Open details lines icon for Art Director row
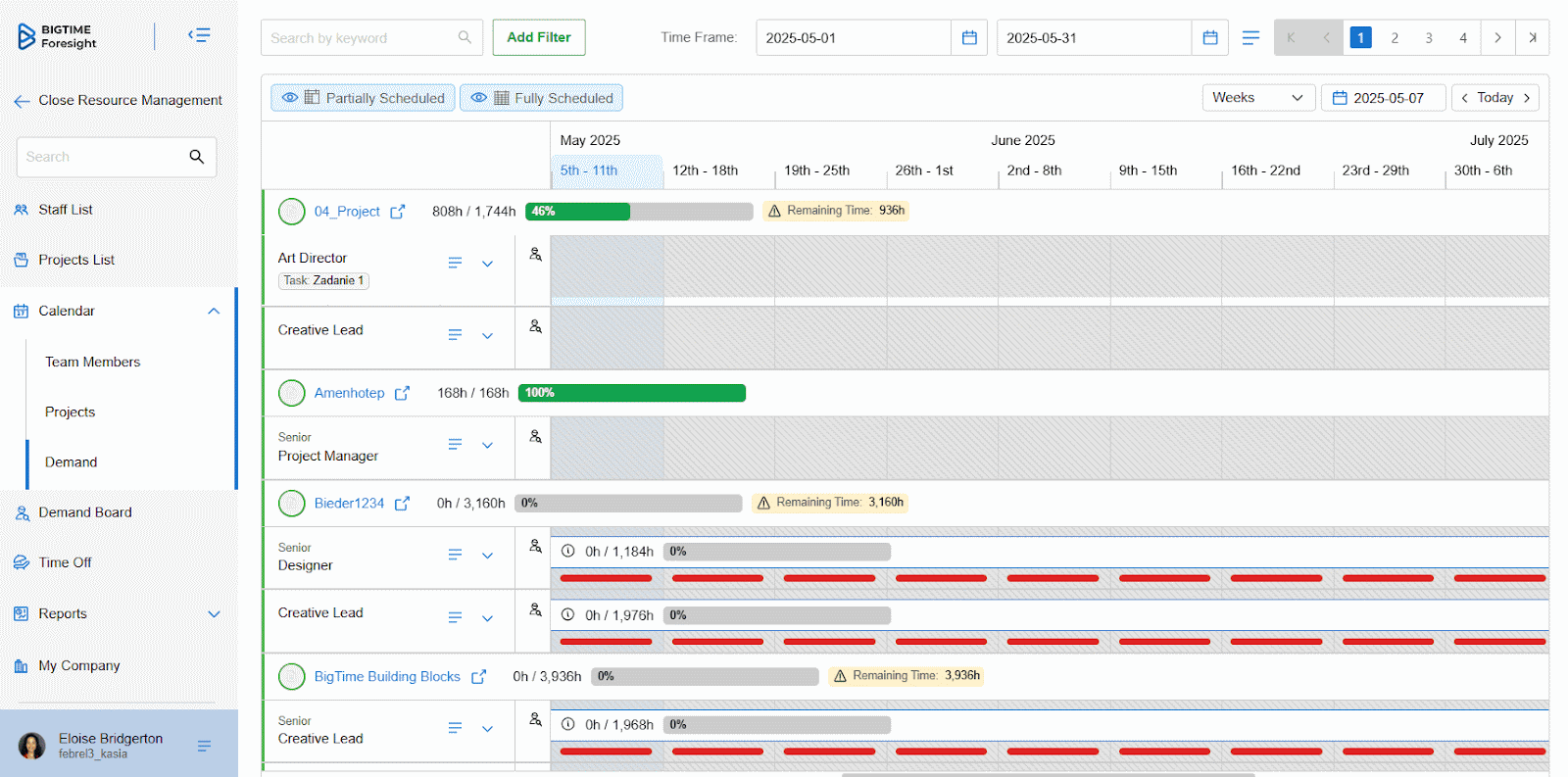 click(x=455, y=263)
